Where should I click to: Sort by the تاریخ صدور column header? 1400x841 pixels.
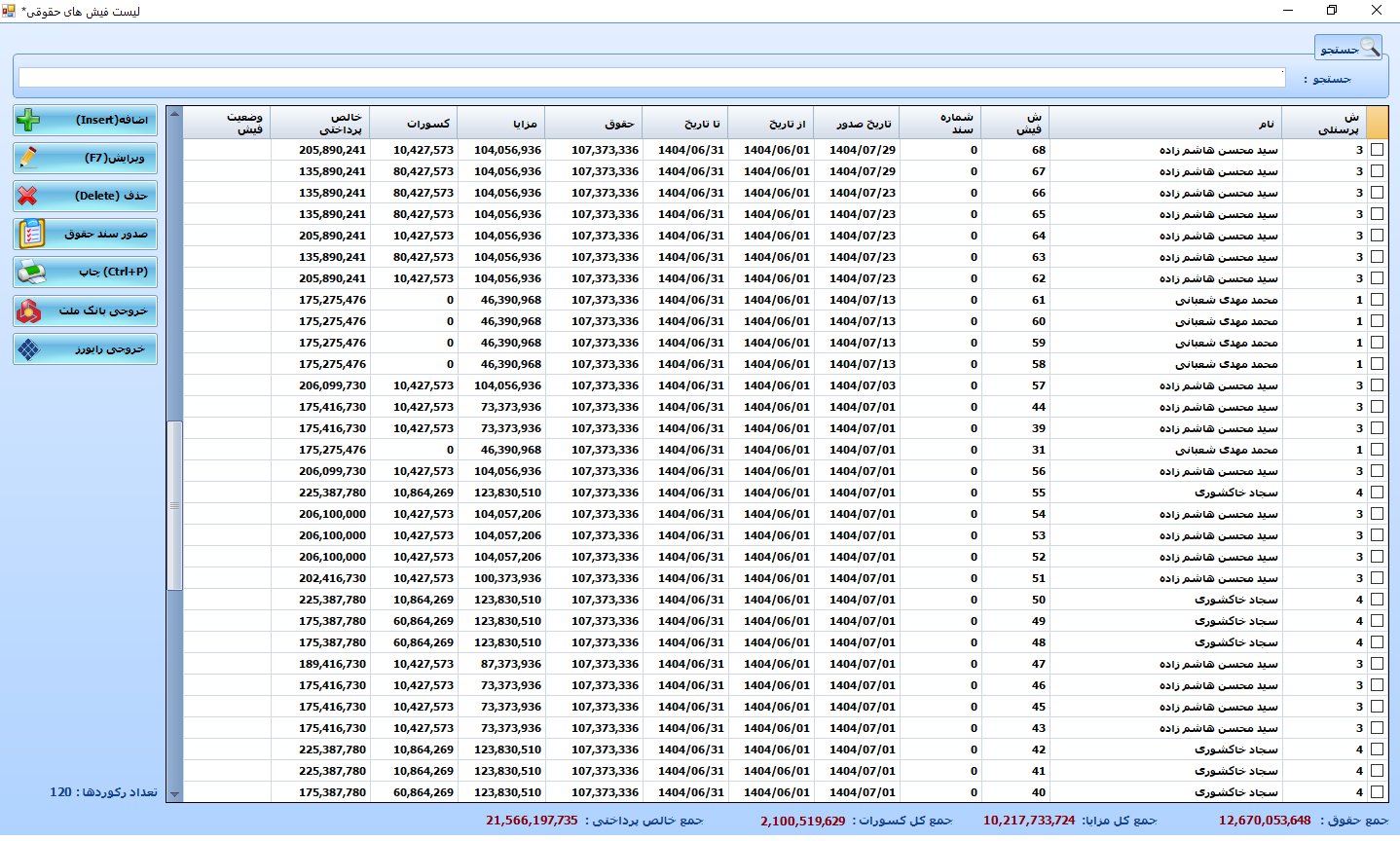click(857, 123)
